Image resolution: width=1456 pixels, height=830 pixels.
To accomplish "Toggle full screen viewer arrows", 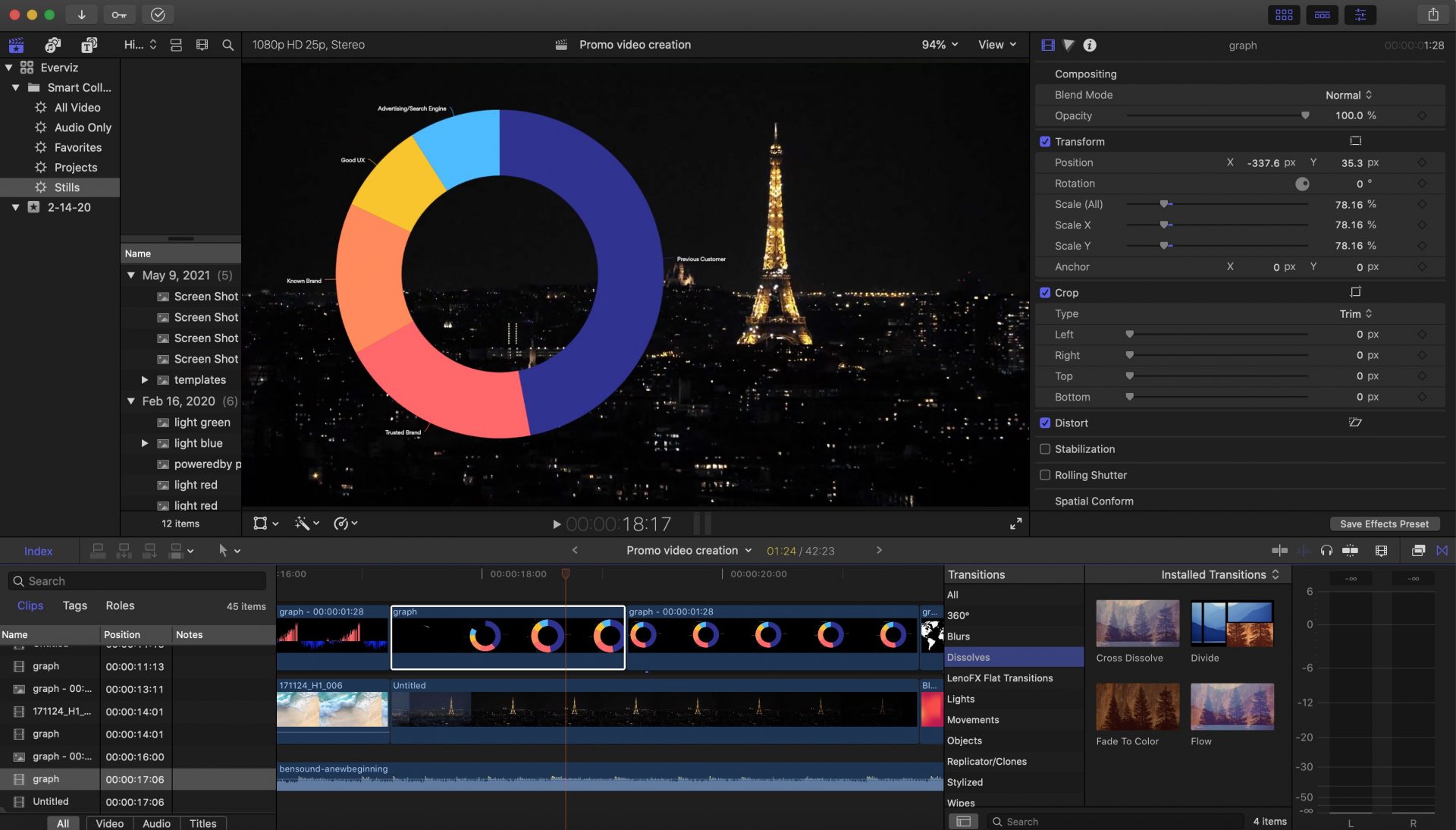I will point(1015,523).
